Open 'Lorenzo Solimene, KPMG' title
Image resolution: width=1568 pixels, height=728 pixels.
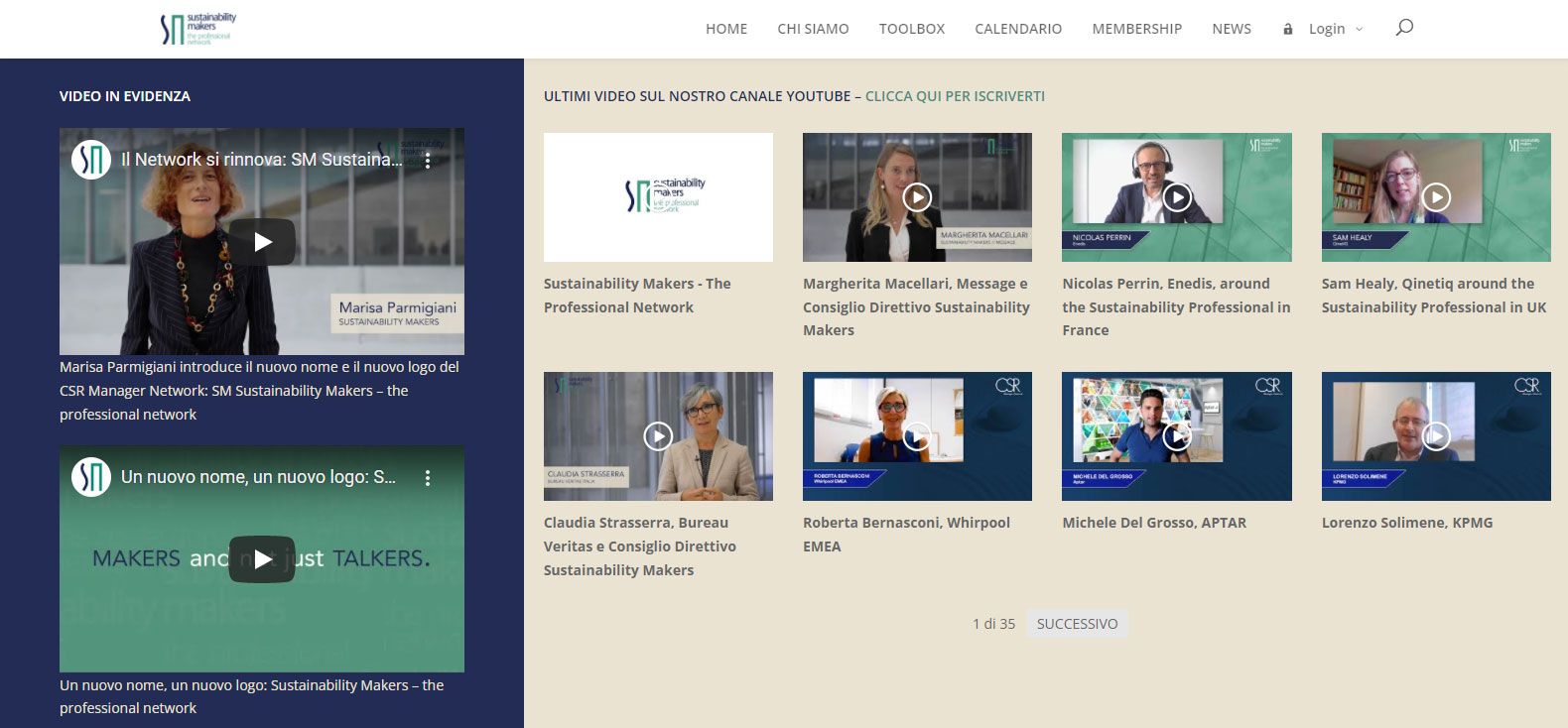coord(1407,523)
